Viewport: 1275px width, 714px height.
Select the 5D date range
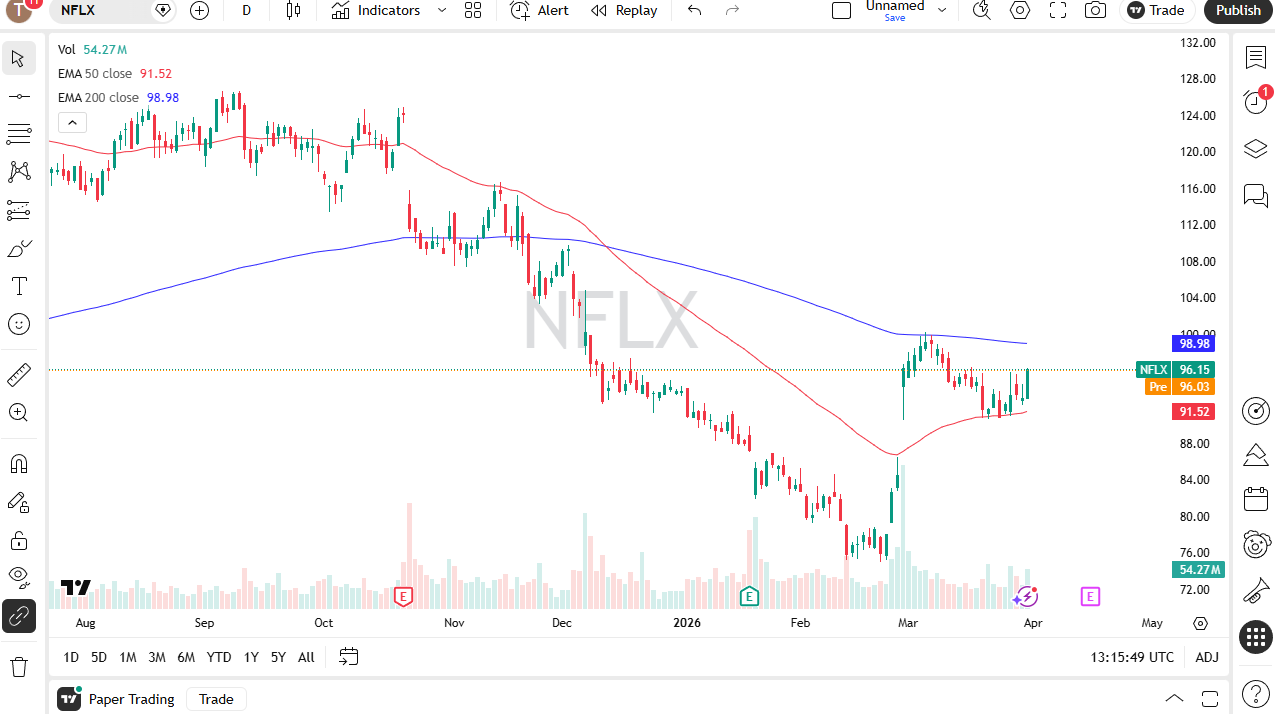pyautogui.click(x=99, y=657)
